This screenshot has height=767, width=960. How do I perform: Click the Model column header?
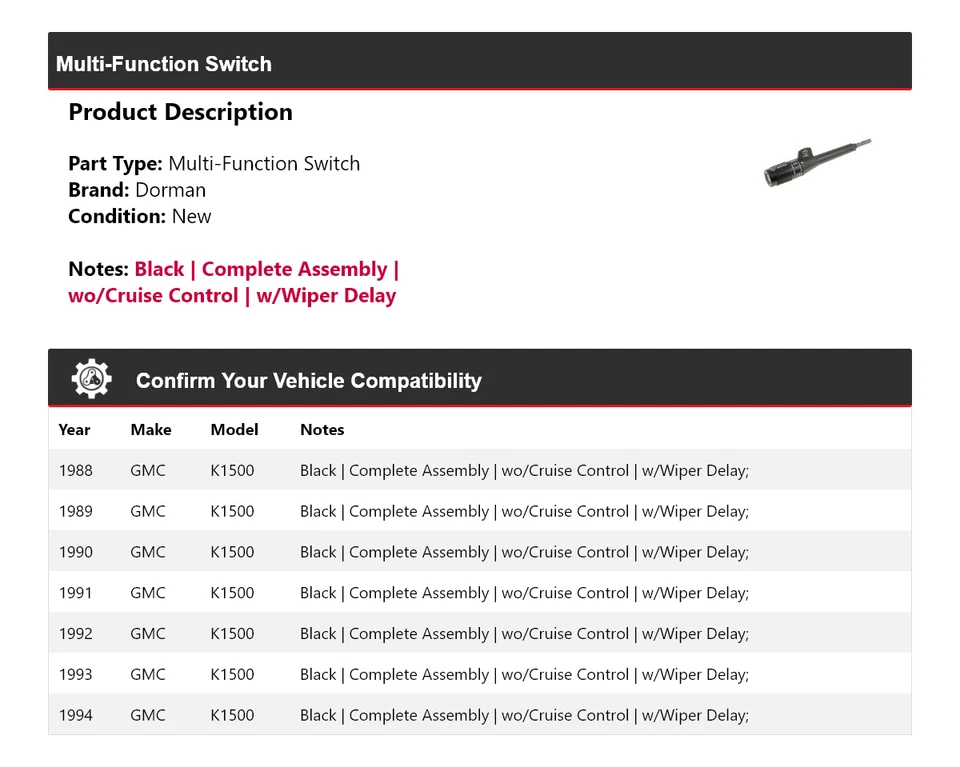(x=234, y=430)
